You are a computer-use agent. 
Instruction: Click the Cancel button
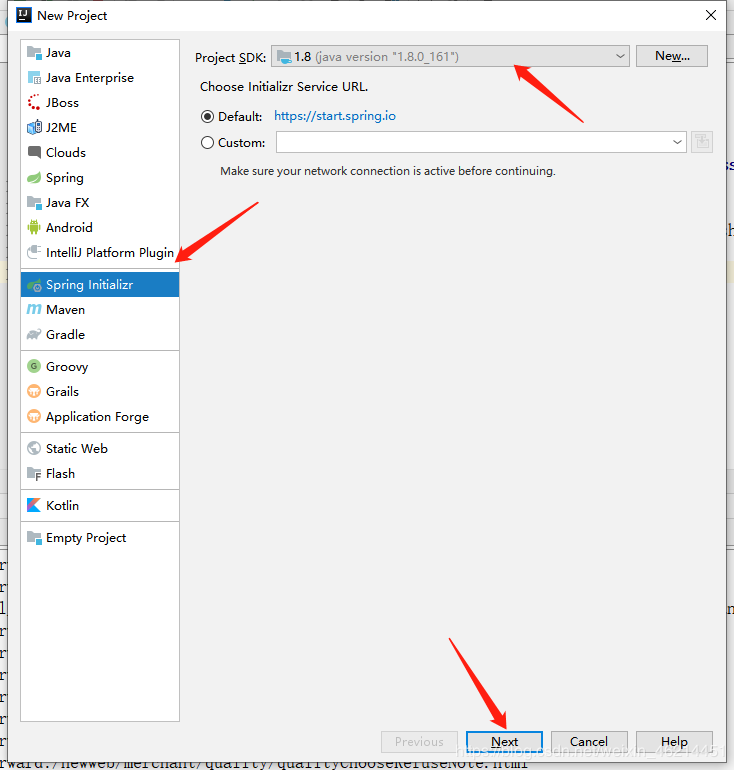[x=589, y=742]
